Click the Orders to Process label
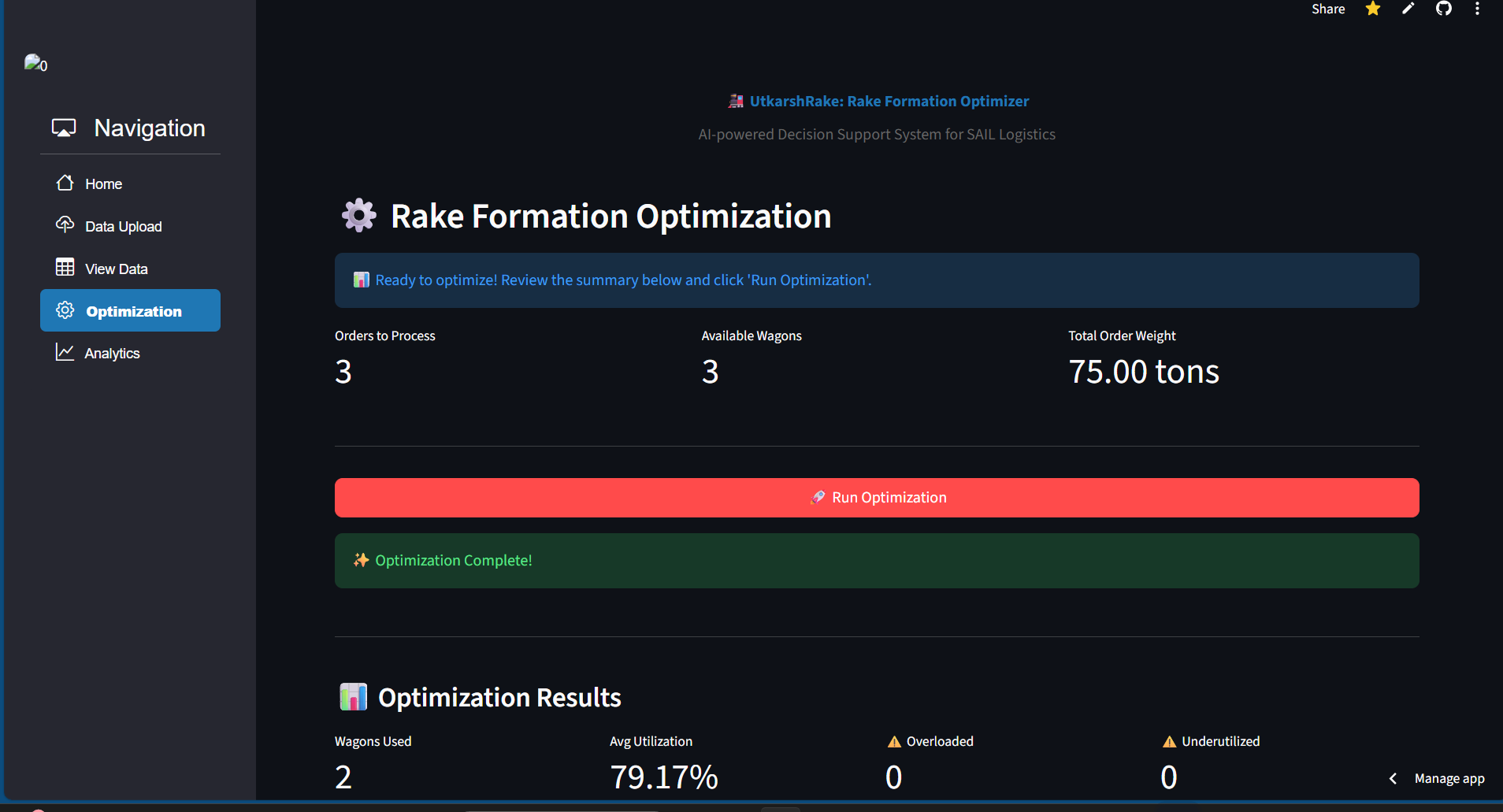This screenshot has height=812, width=1503. point(385,336)
